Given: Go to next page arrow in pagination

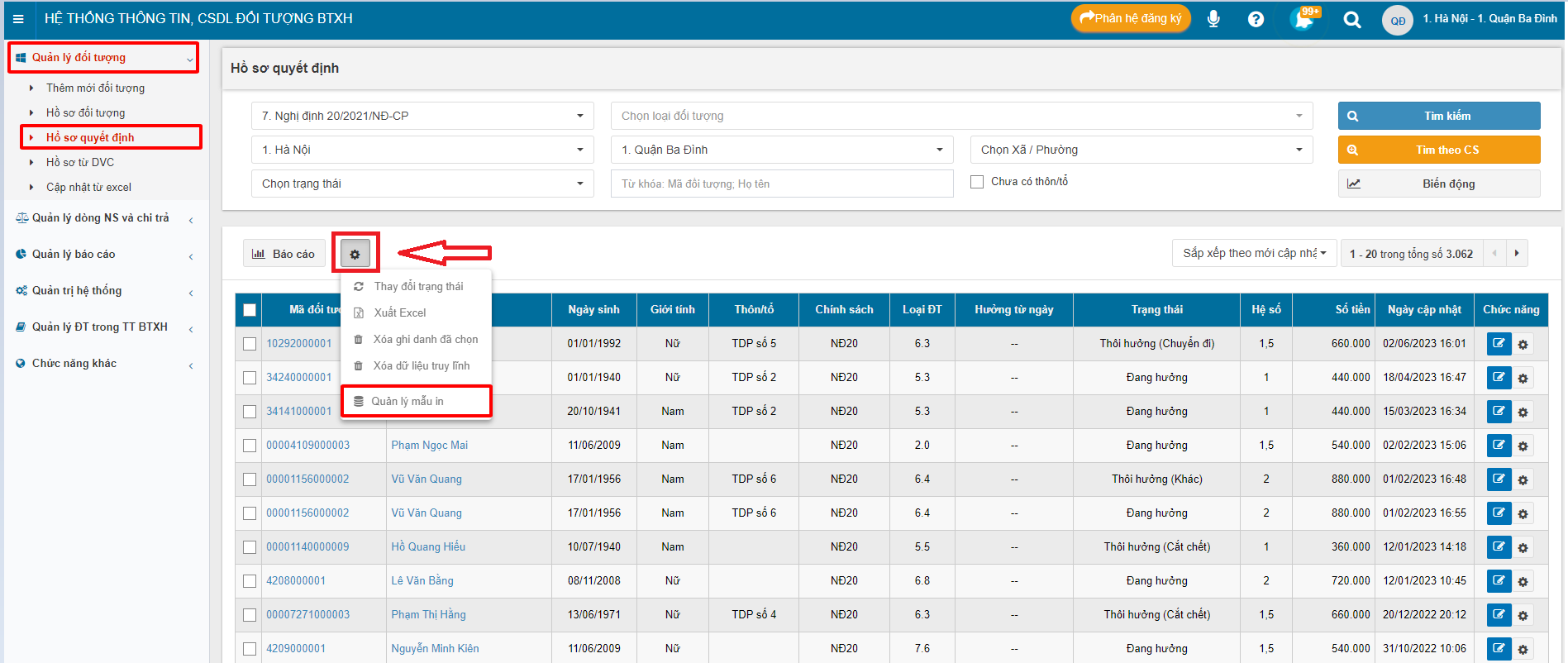Looking at the screenshot, I should 1517,253.
